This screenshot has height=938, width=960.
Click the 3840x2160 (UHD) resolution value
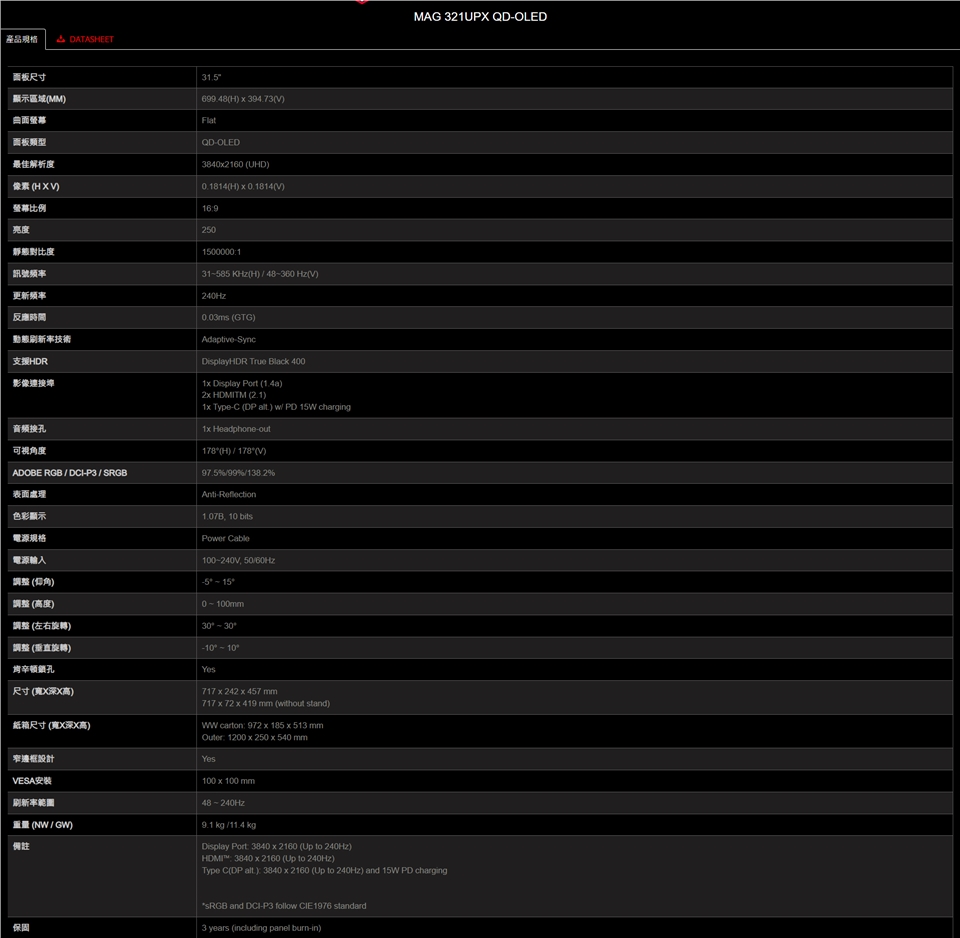pyautogui.click(x=235, y=164)
